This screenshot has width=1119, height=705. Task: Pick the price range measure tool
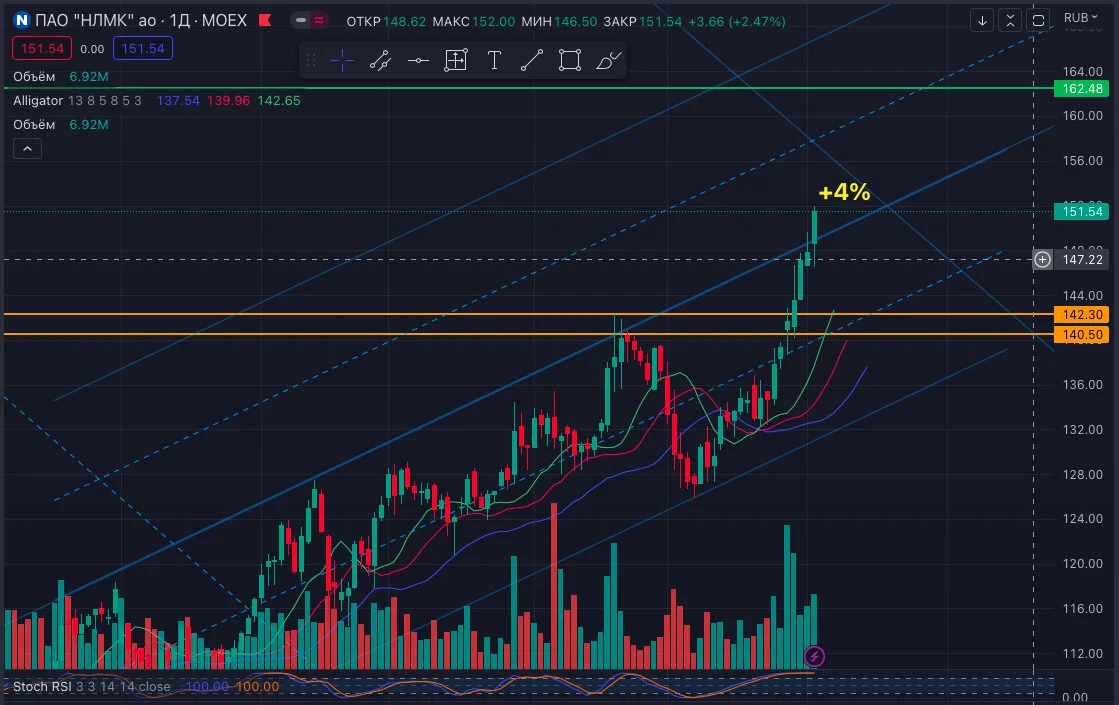click(x=456, y=61)
